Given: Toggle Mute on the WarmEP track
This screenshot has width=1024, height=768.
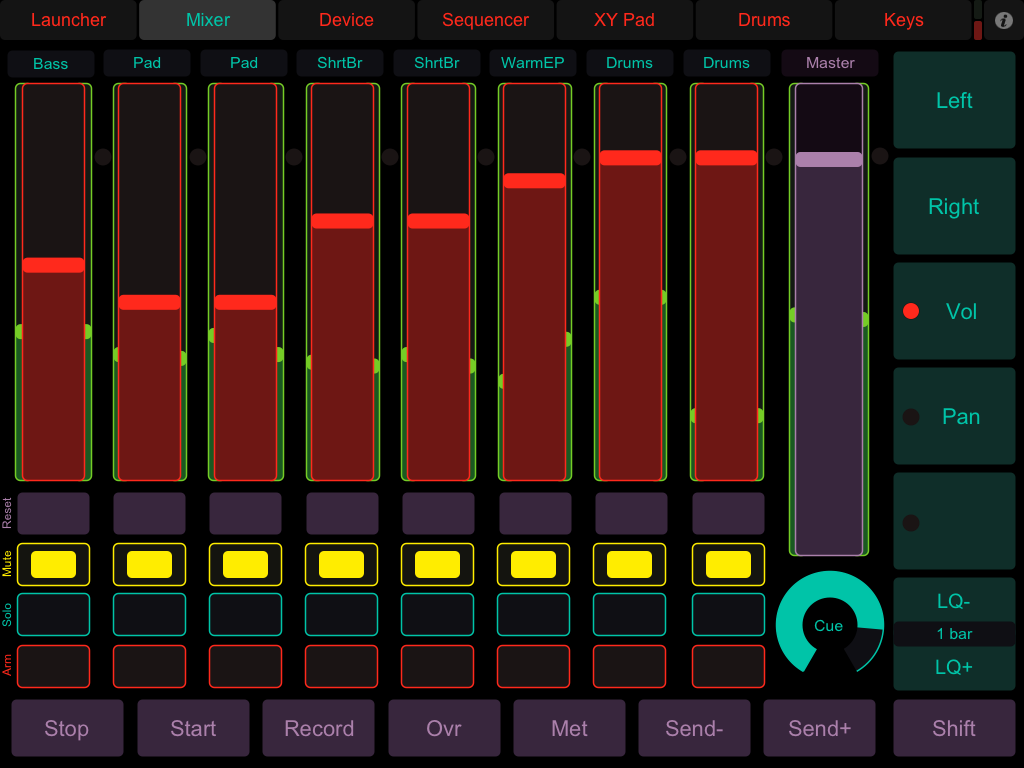Looking at the screenshot, I should click(533, 565).
